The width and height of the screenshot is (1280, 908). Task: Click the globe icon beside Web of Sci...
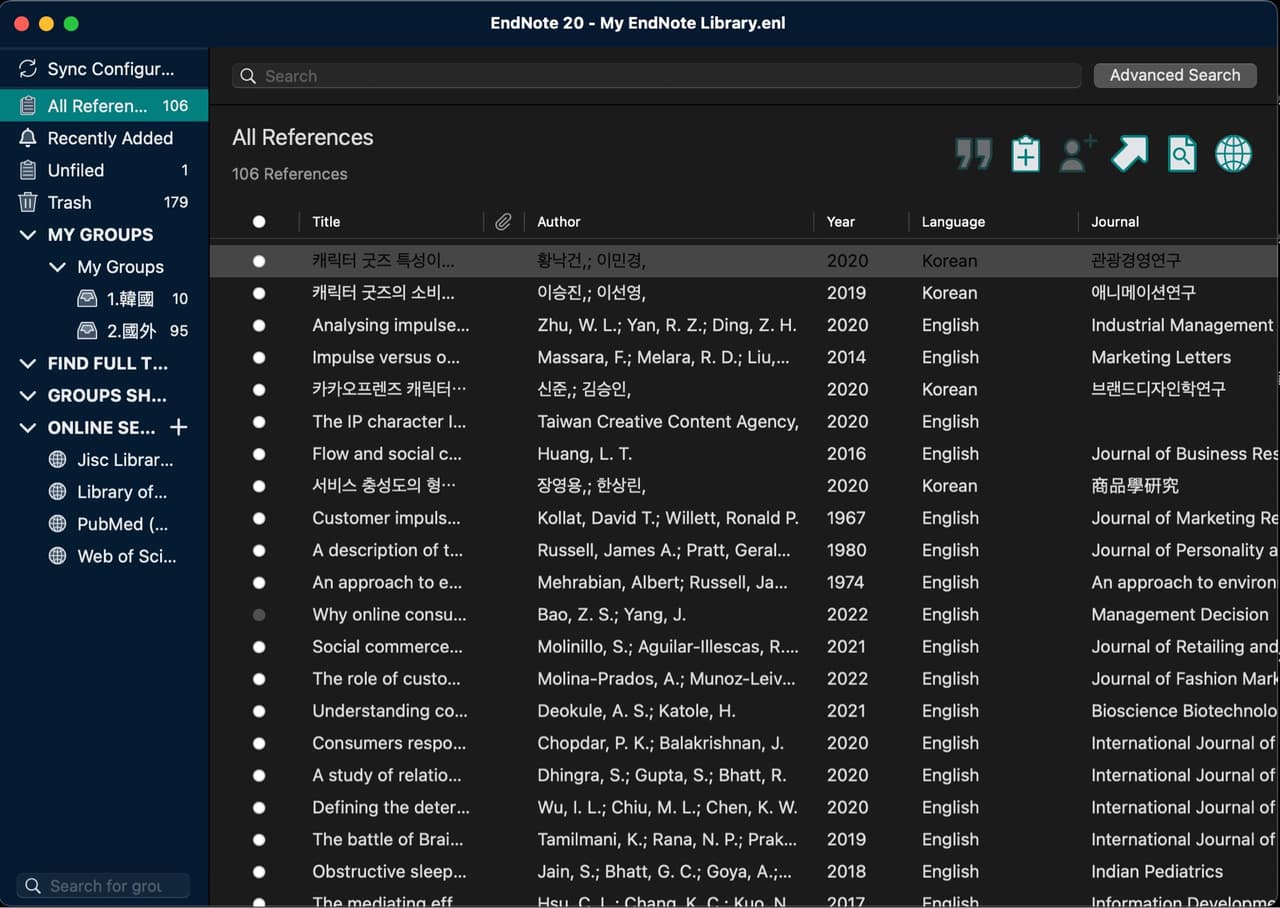tap(58, 556)
